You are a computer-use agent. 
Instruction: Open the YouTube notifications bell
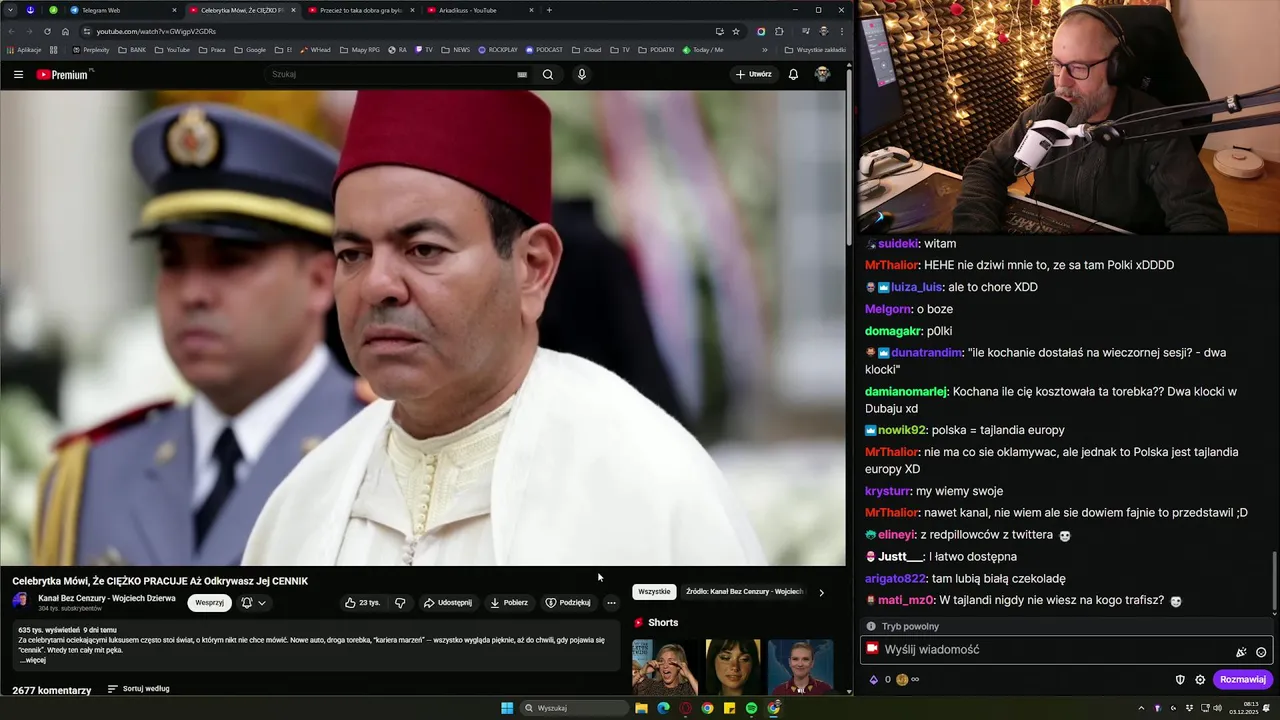click(793, 74)
